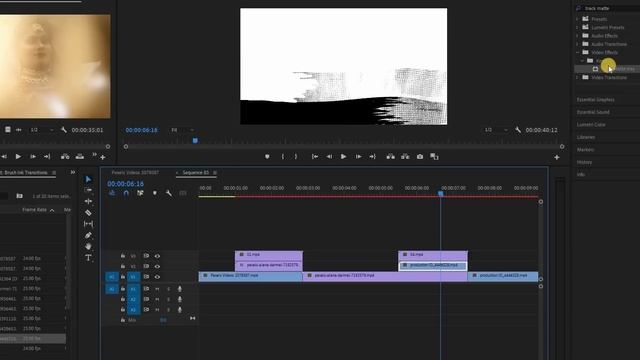Expand Lumetri Presets folder

coord(577,27)
